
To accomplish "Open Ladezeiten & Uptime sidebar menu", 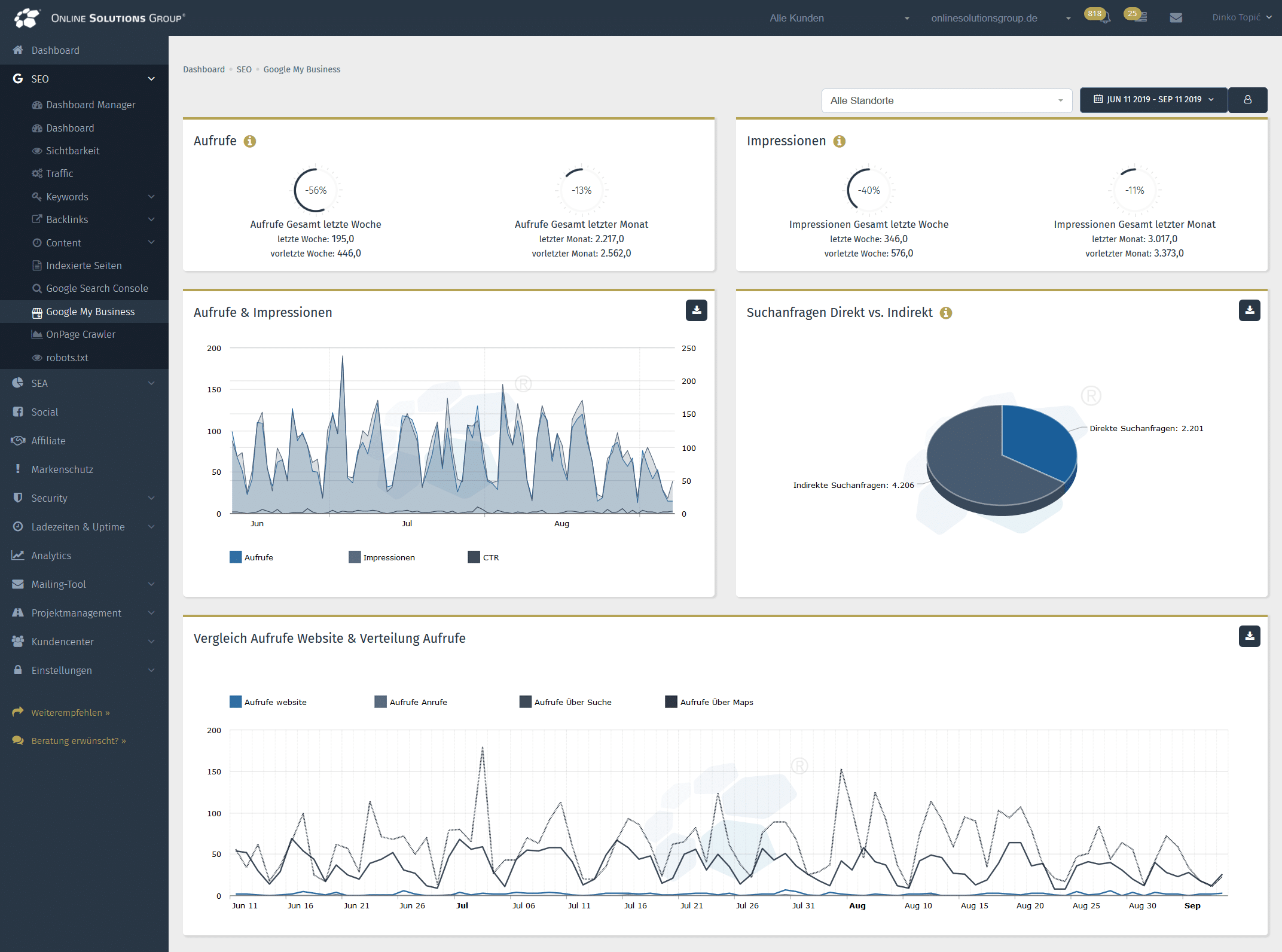I will pos(84,527).
